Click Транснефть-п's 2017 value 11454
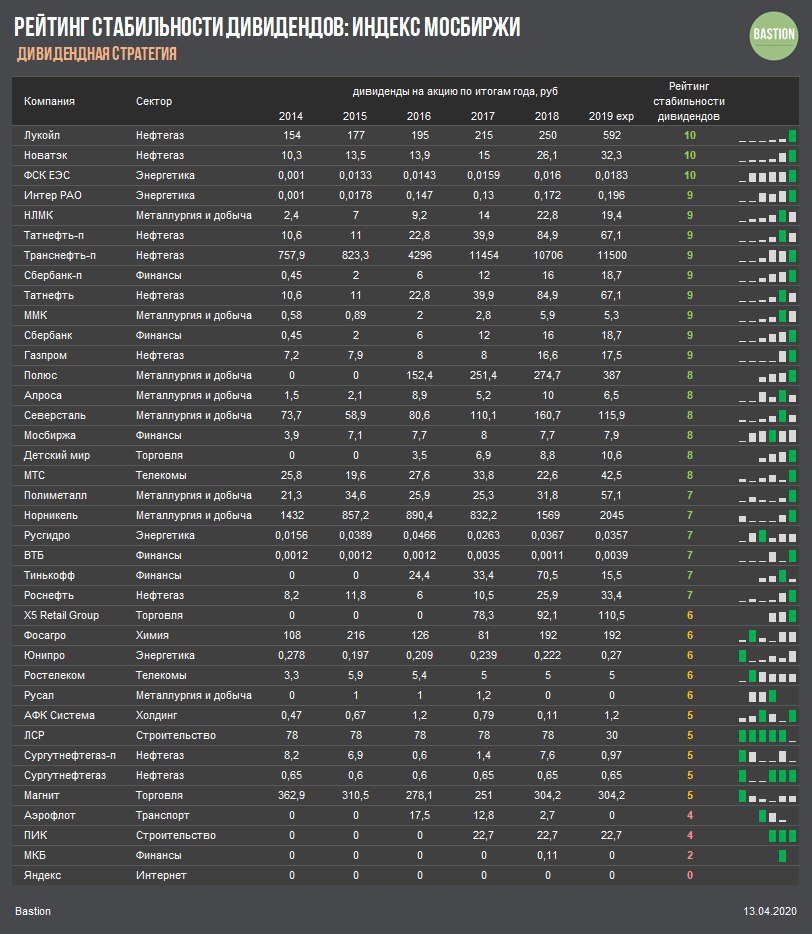Viewport: 812px width, 934px height. point(483,256)
